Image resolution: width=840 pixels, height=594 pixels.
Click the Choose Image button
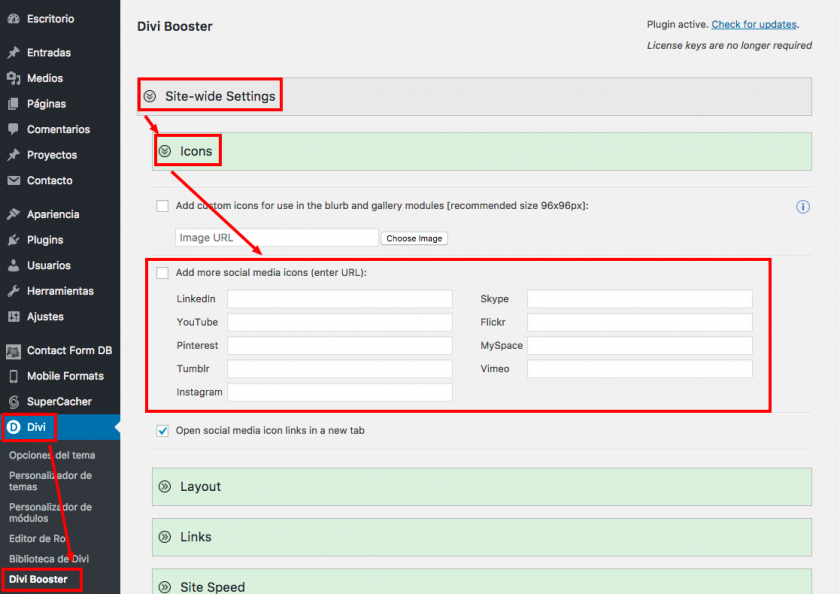coord(414,238)
